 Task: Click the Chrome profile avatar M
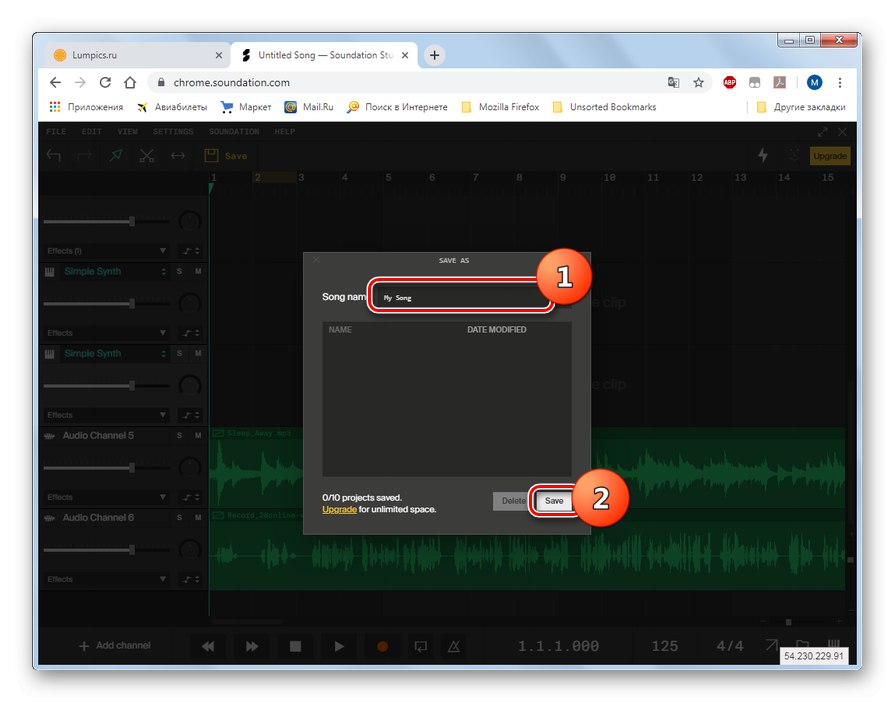point(815,83)
